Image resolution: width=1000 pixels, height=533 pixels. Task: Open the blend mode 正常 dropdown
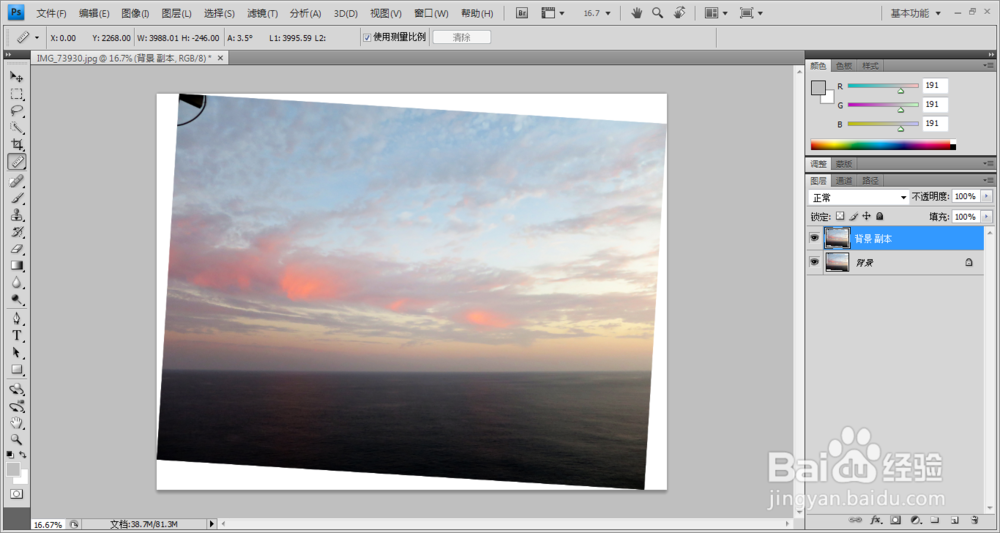858,197
